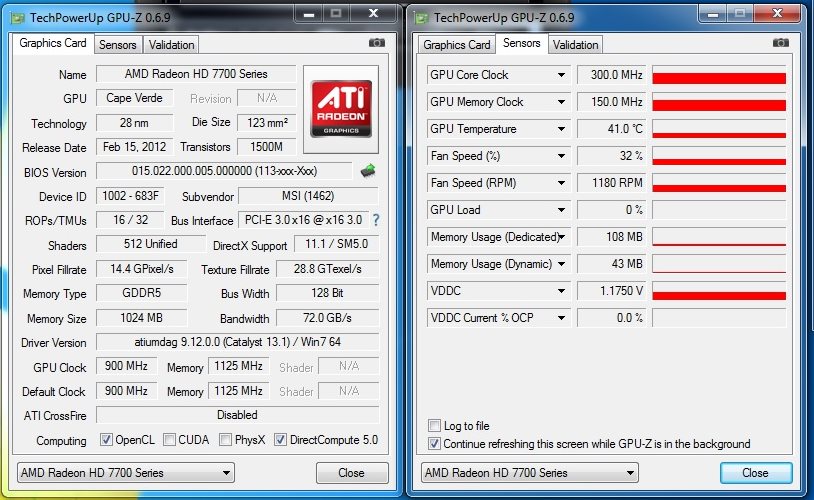
Task: Click the Memory Type value GDDR5
Action: (142, 293)
